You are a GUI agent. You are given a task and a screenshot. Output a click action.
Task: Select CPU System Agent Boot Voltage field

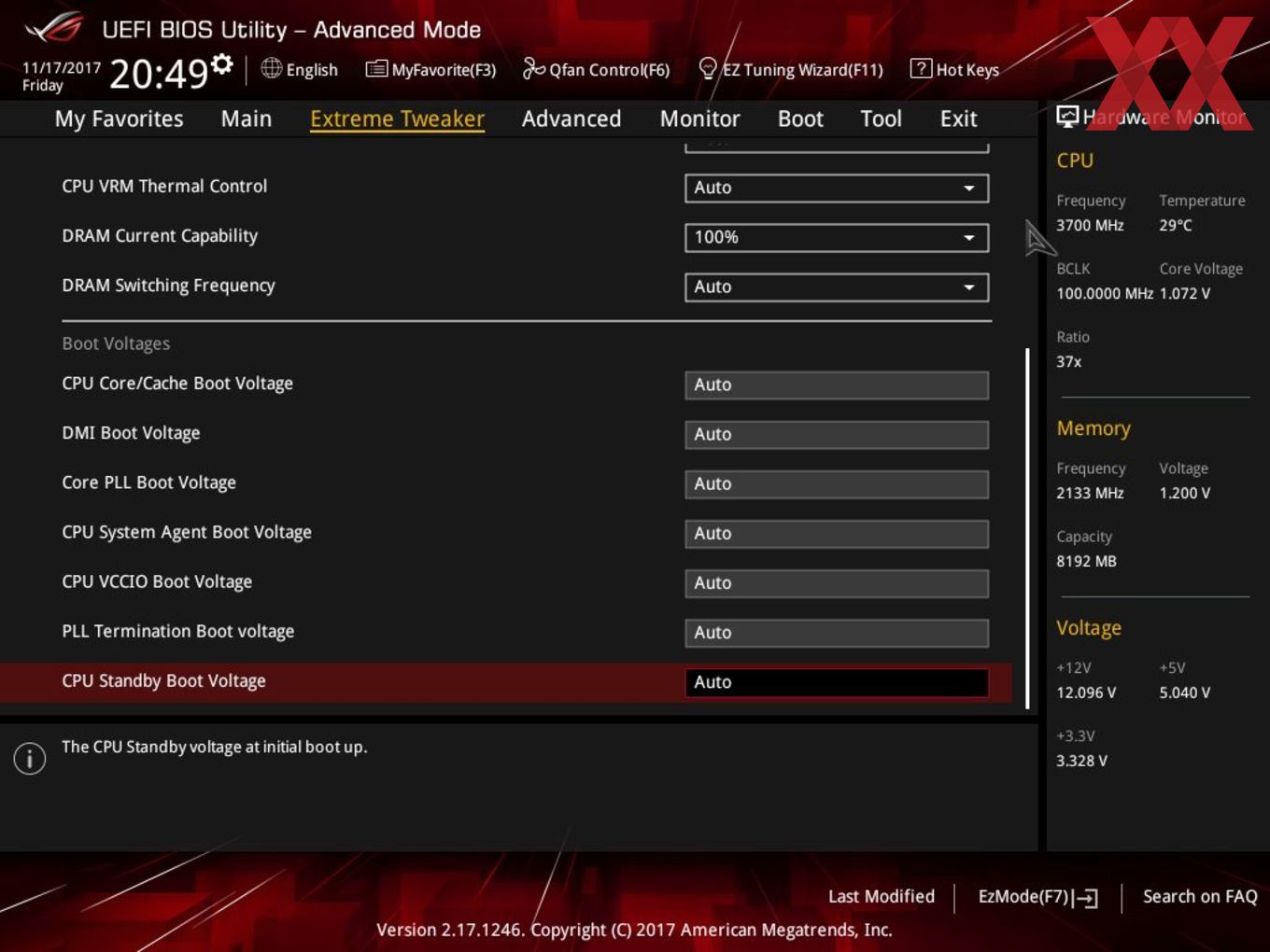pyautogui.click(x=837, y=533)
